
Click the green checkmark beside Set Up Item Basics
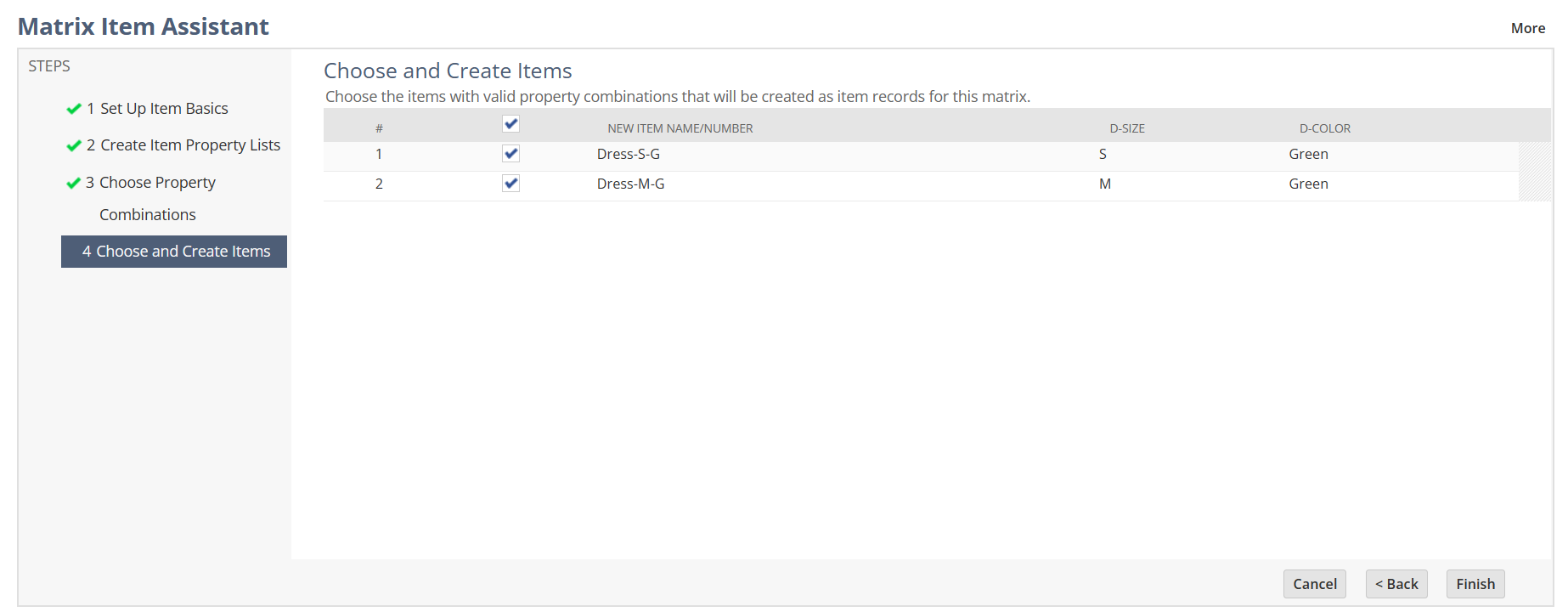coord(74,109)
